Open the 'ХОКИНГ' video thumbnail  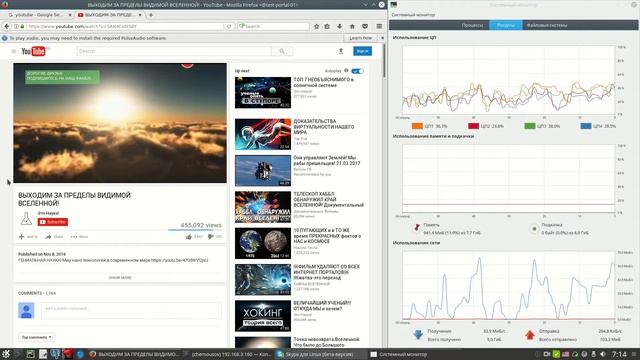point(263,316)
